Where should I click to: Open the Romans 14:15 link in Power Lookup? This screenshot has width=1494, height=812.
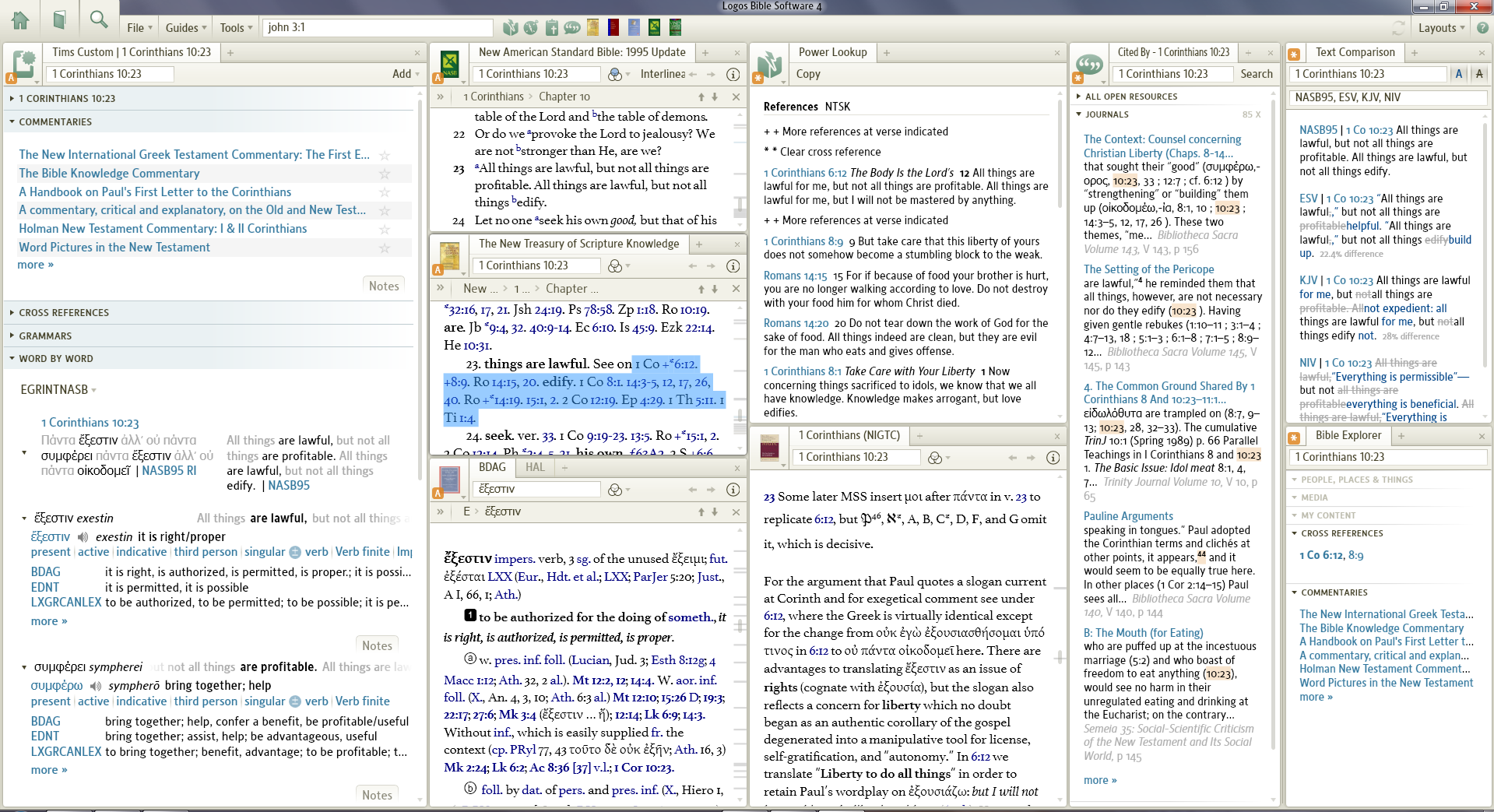(795, 276)
